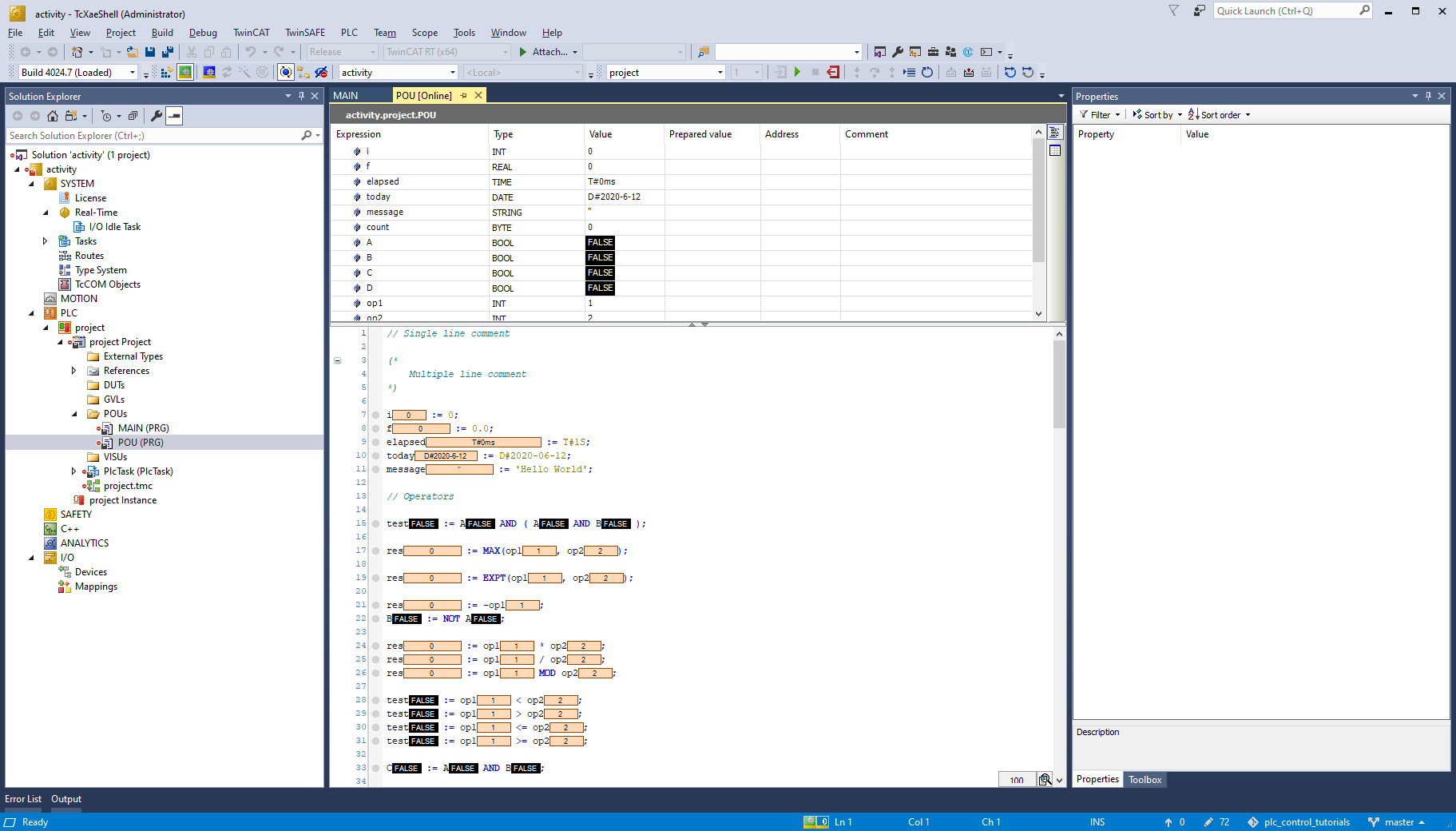Click the Restart TwinCAT Config Mode icon

(208, 73)
